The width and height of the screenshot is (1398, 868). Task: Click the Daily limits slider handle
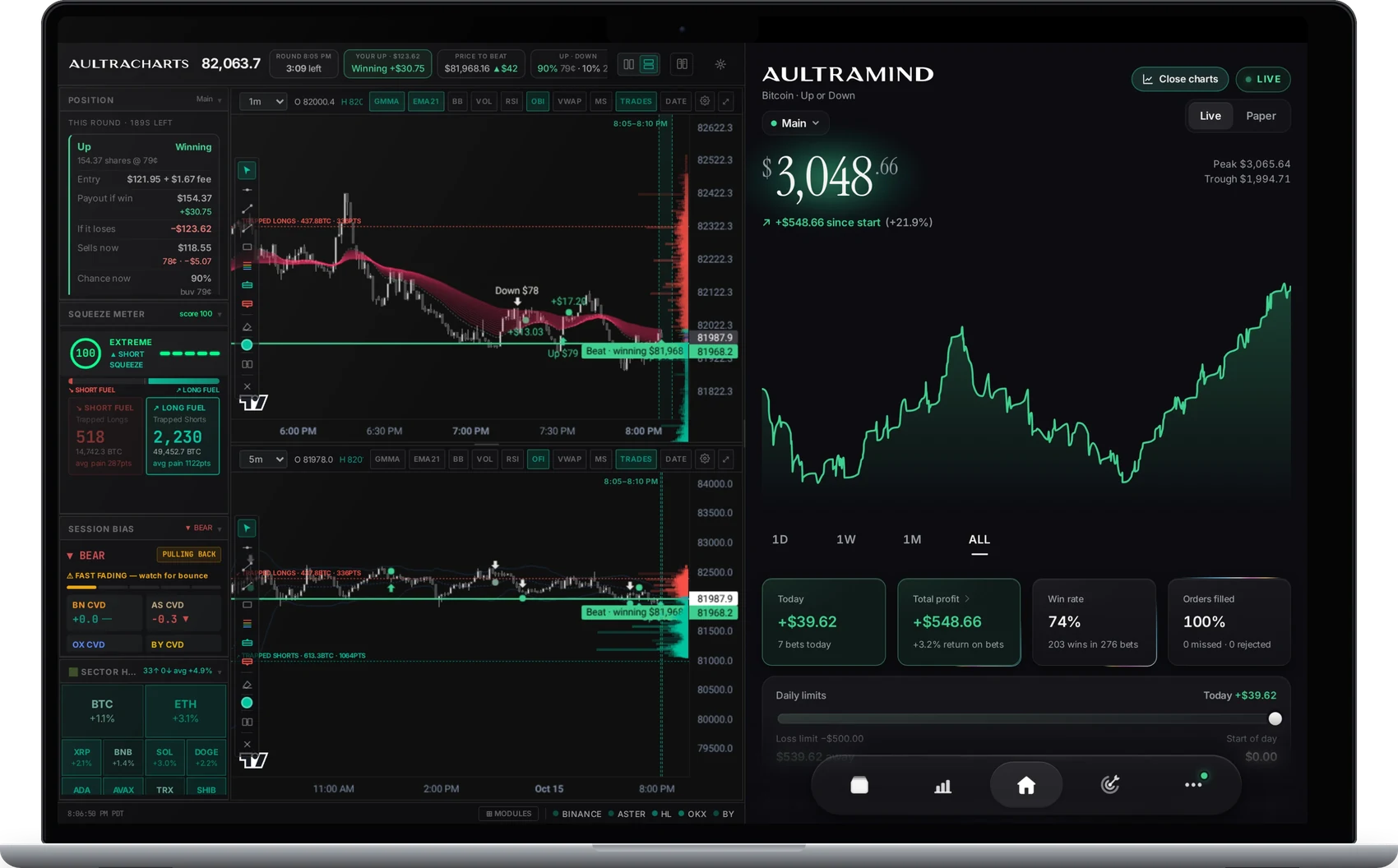(x=1275, y=718)
